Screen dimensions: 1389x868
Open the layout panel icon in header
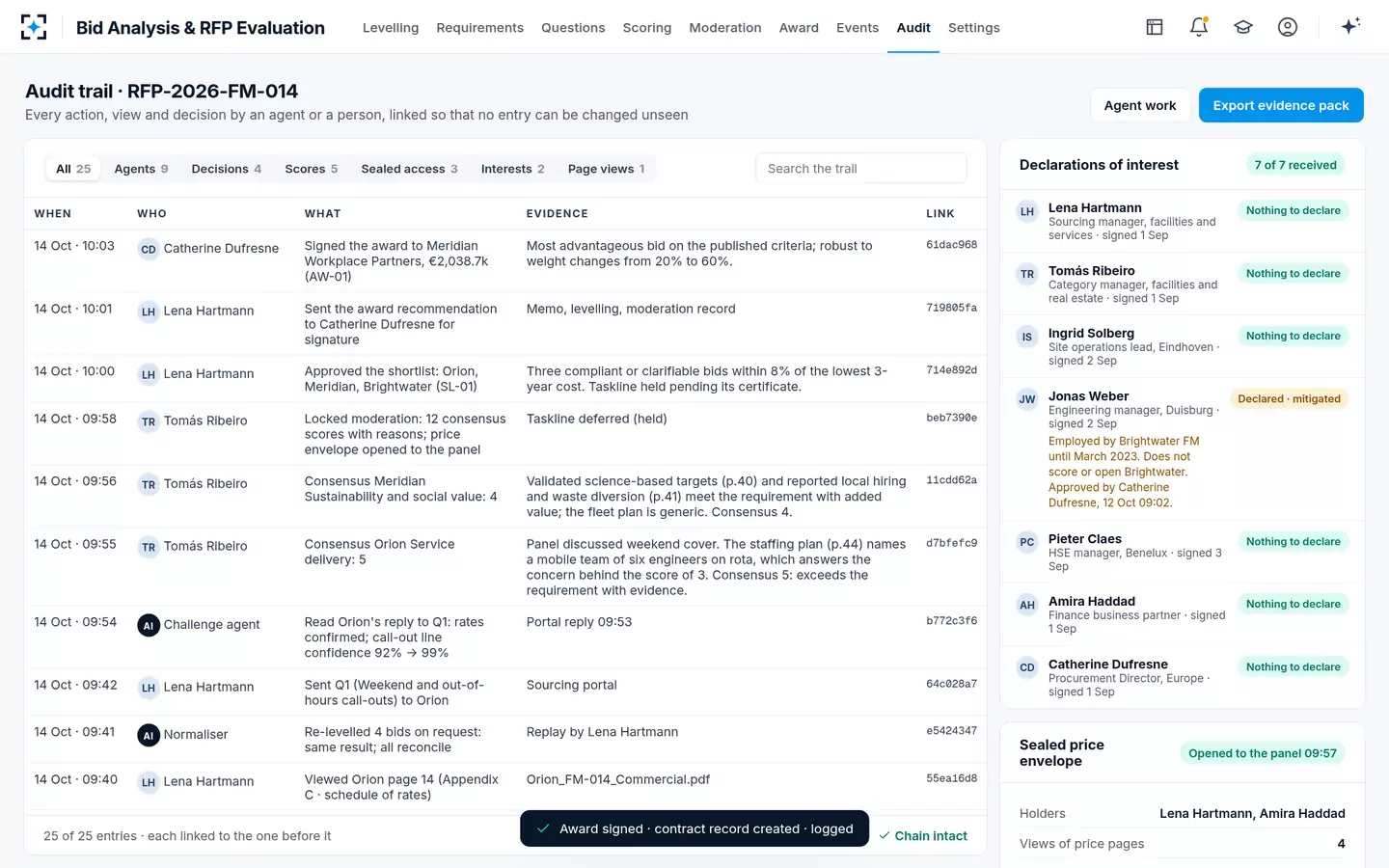pos(1155,27)
